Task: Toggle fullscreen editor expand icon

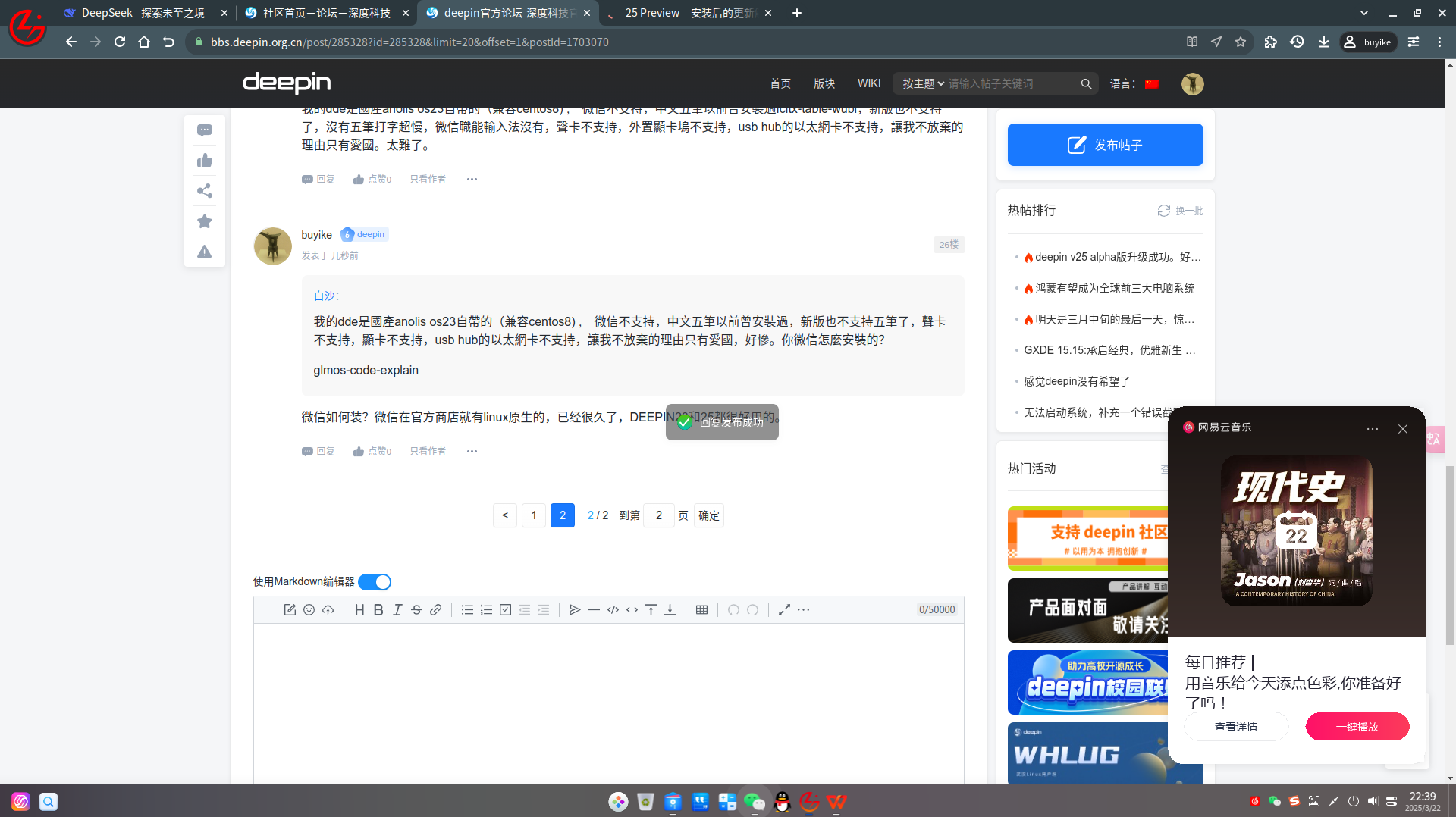Action: (784, 610)
